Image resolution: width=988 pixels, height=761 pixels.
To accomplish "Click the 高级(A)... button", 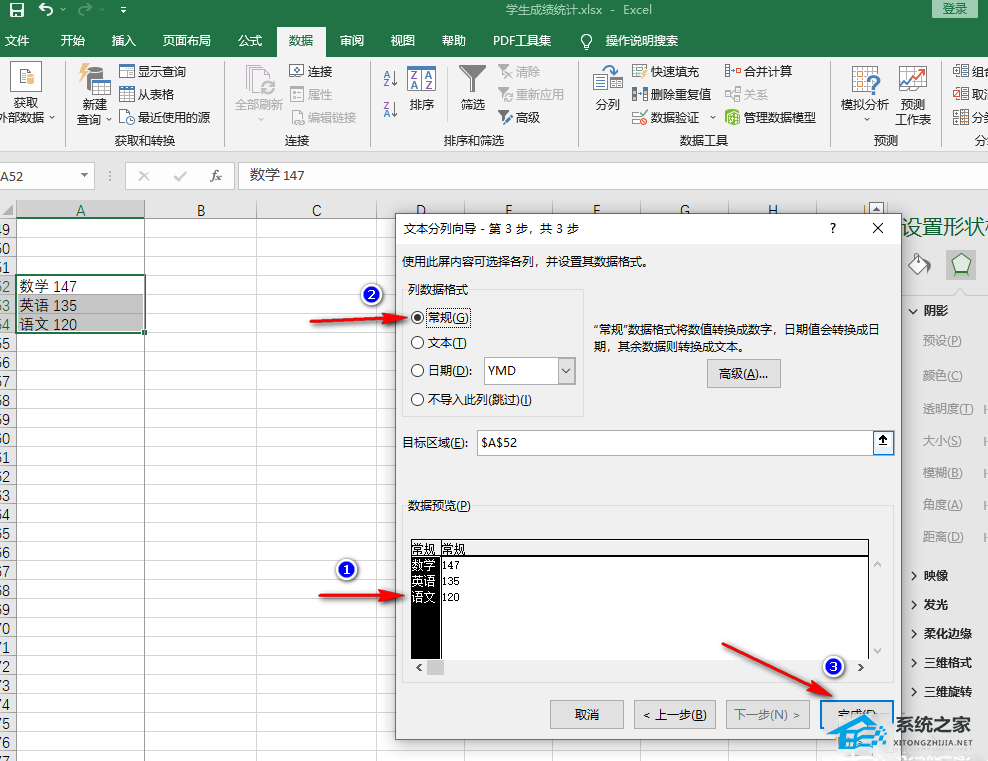I will (x=743, y=373).
